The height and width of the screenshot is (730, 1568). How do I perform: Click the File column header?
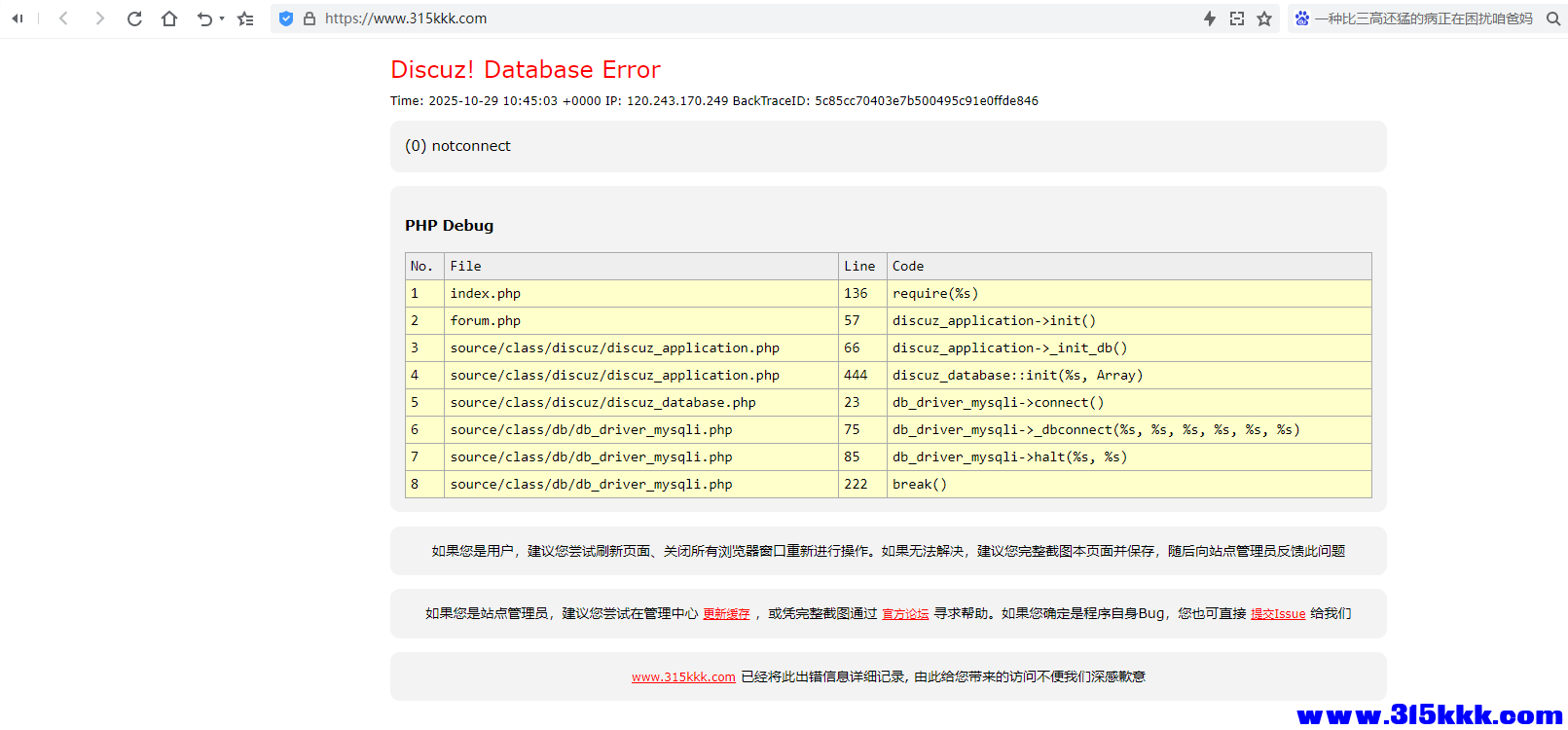tap(641, 267)
